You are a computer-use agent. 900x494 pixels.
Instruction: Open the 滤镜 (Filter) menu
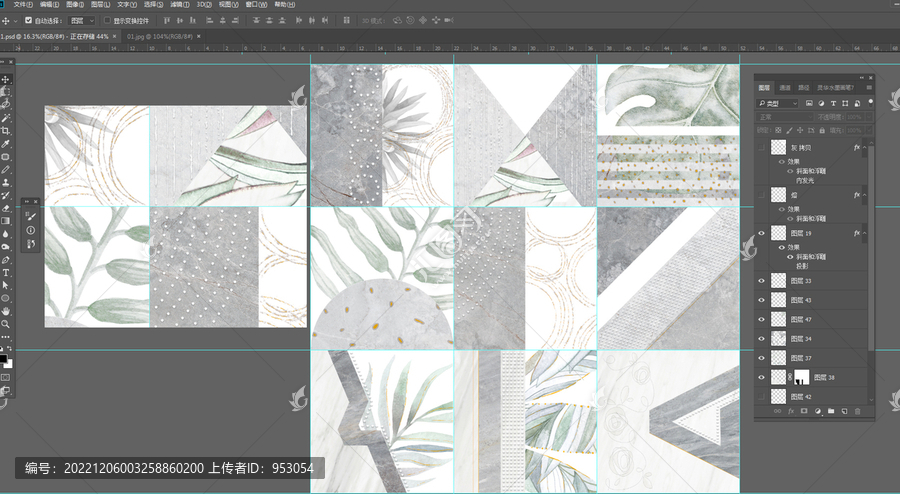click(x=180, y=4)
